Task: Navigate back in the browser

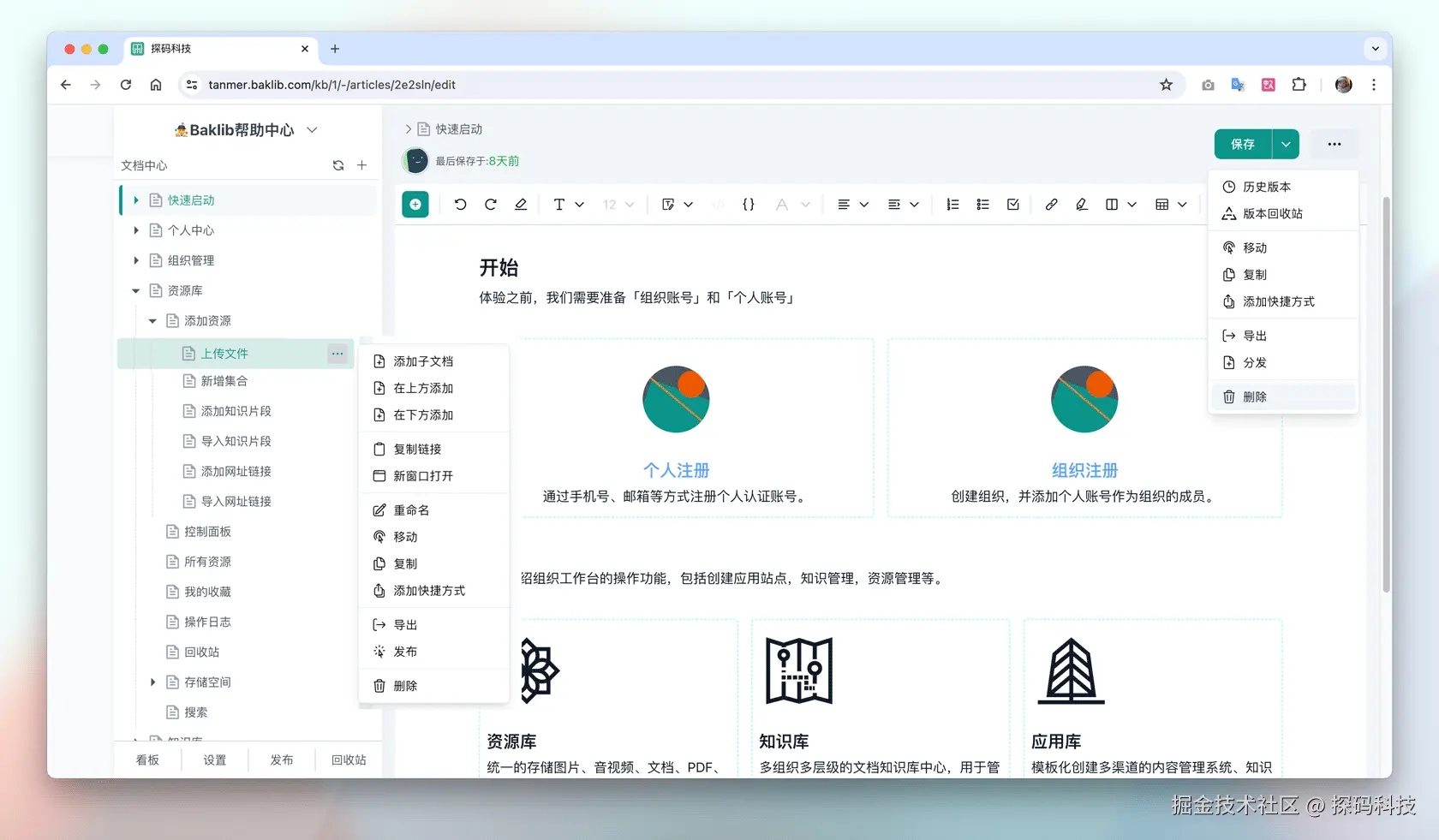Action: 66,85
